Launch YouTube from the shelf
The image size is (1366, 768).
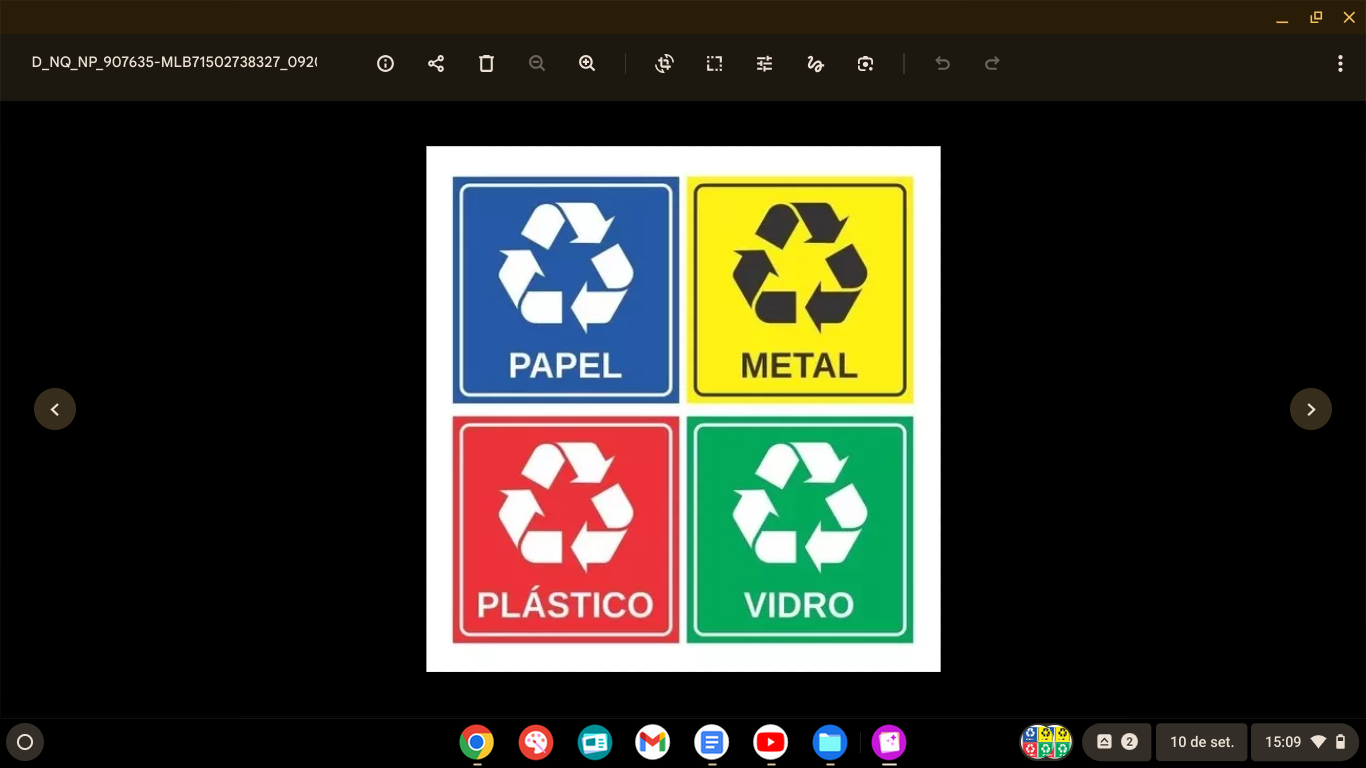click(x=770, y=742)
